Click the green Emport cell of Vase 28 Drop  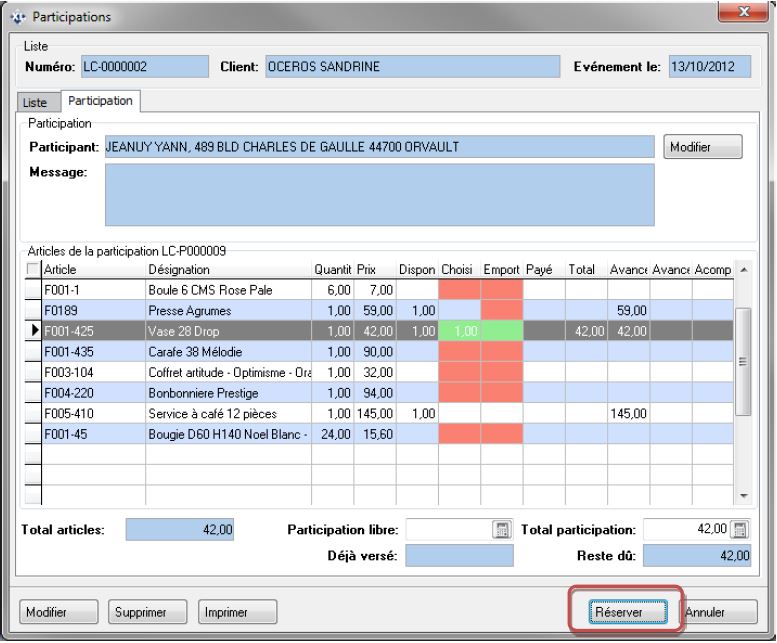coord(500,332)
